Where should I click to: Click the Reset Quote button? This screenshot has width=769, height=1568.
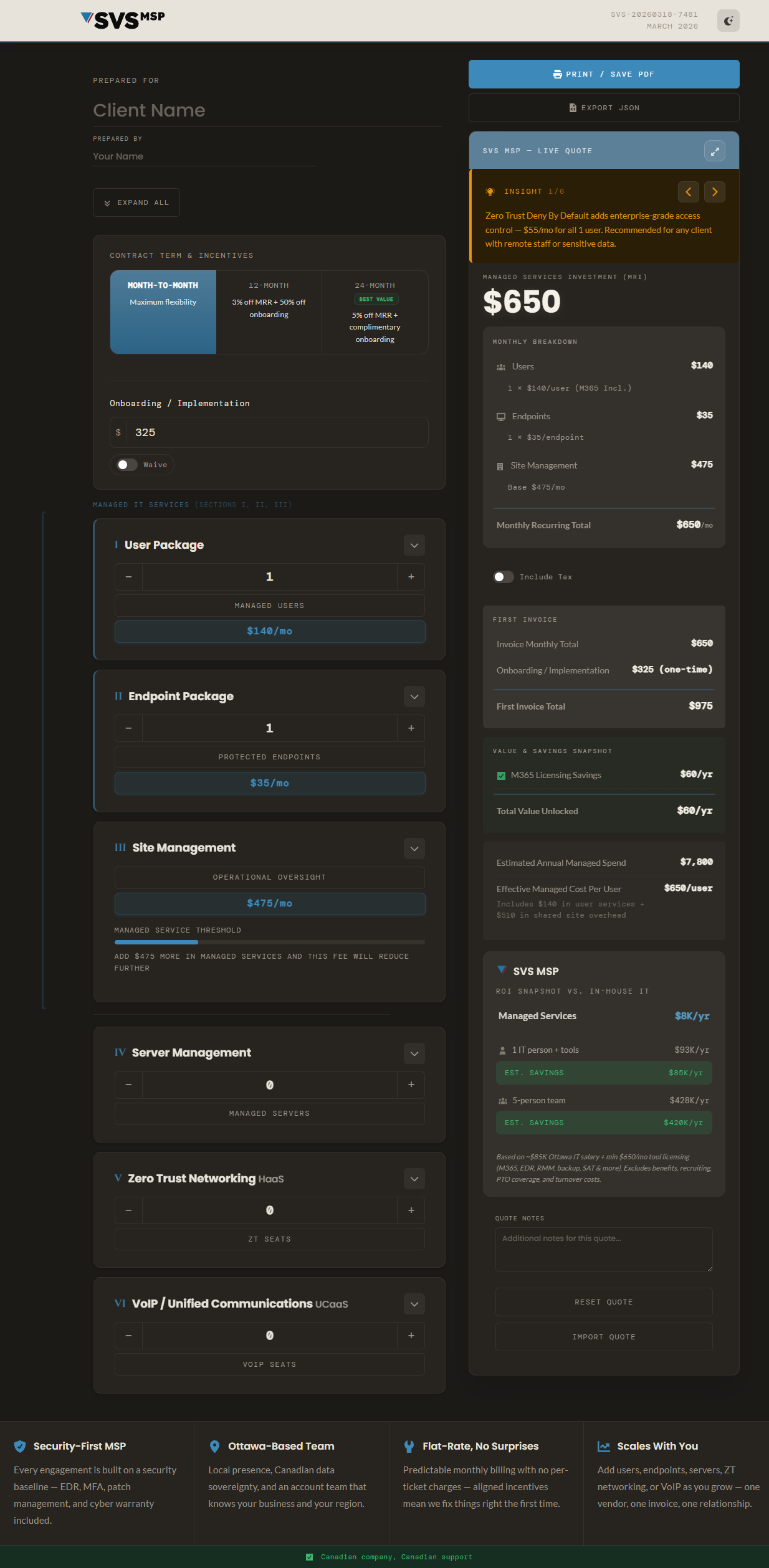pyautogui.click(x=603, y=1302)
